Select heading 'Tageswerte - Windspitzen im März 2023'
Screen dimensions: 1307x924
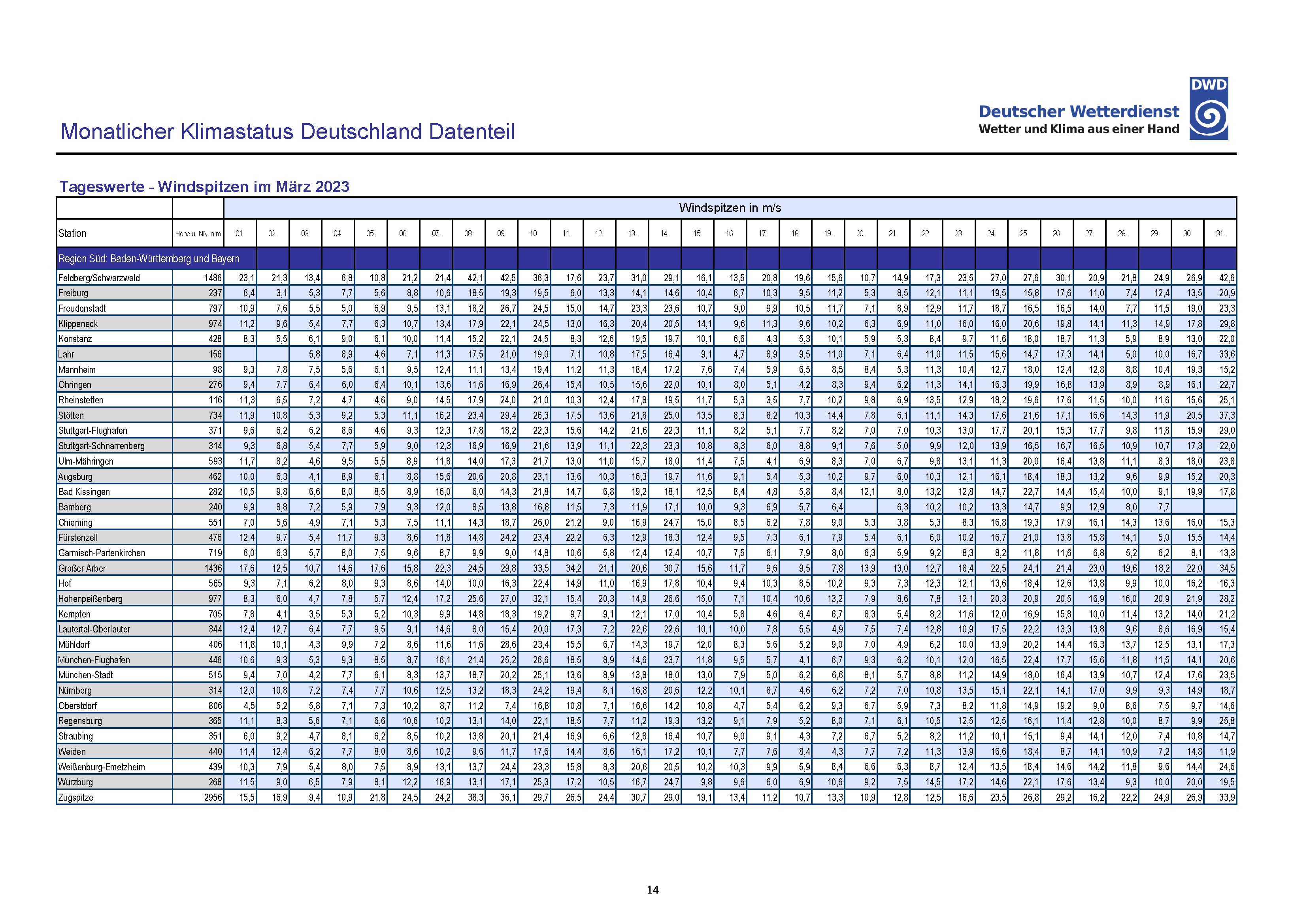[x=204, y=186]
